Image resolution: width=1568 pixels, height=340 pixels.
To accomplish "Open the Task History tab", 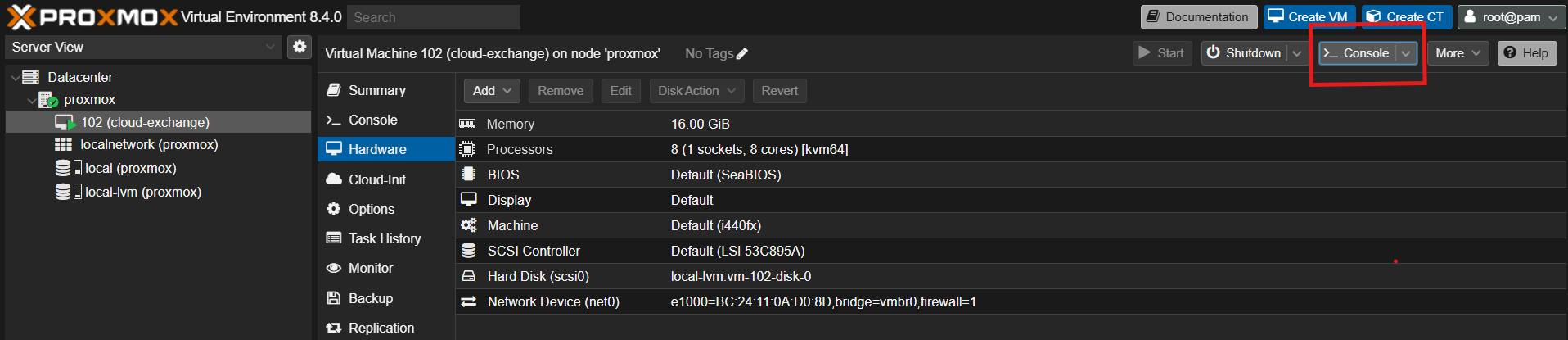I will pyautogui.click(x=385, y=238).
